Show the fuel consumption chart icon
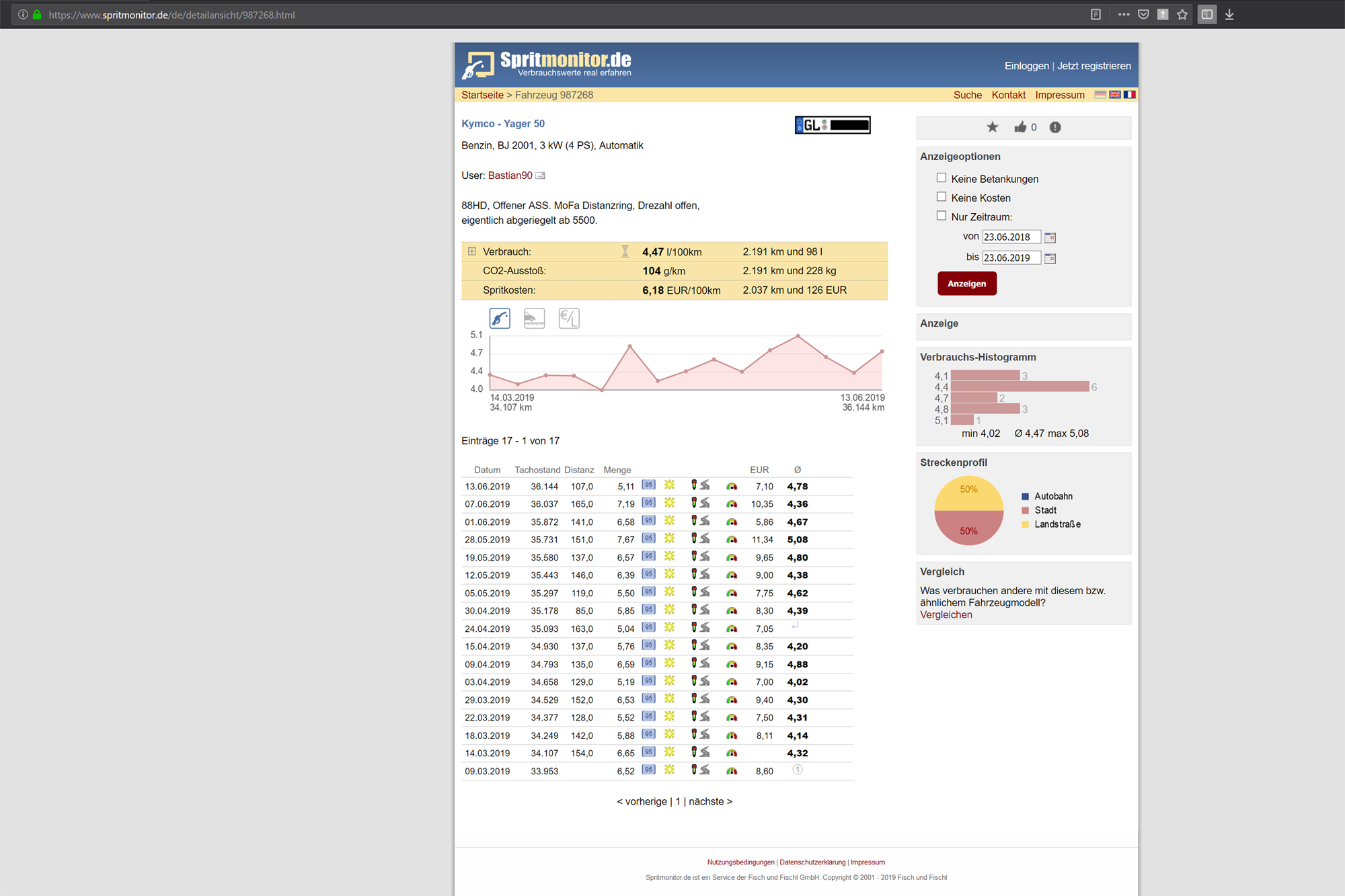 (500, 318)
